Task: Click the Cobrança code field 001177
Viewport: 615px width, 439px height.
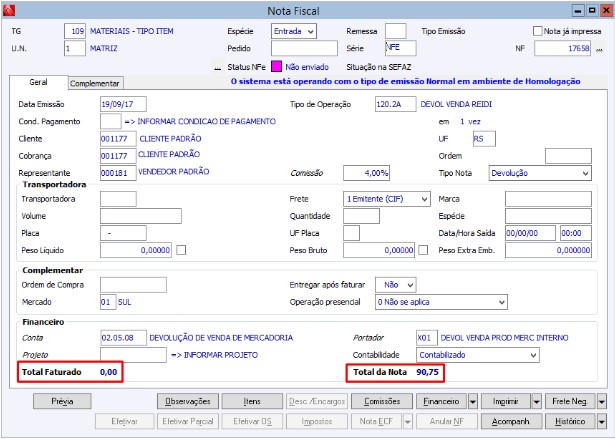Action: pos(118,156)
